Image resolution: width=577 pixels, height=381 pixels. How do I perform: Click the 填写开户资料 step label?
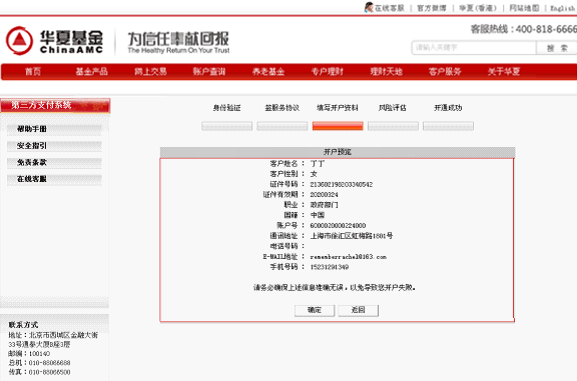click(x=337, y=108)
